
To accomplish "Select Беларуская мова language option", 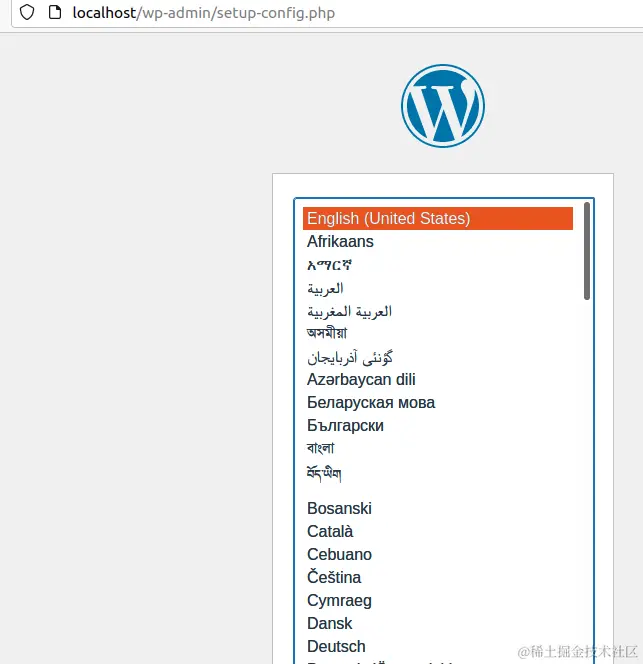I will [x=438, y=402].
